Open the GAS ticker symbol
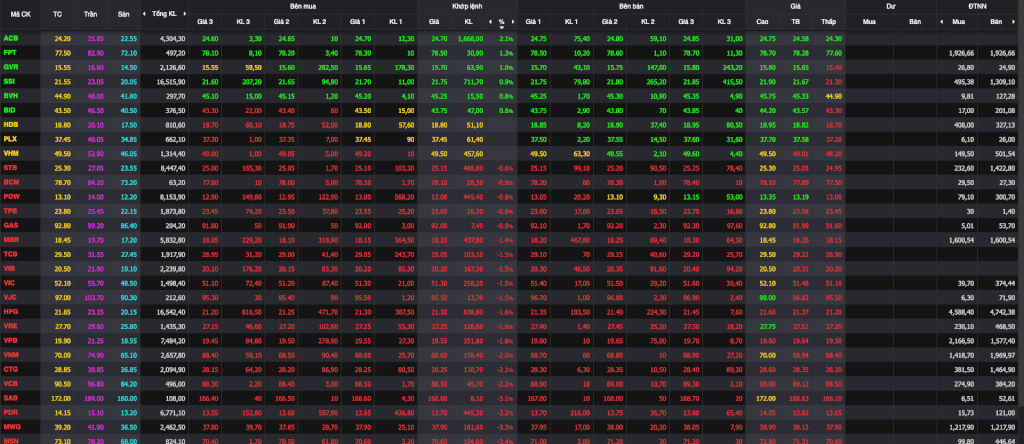 coord(10,225)
